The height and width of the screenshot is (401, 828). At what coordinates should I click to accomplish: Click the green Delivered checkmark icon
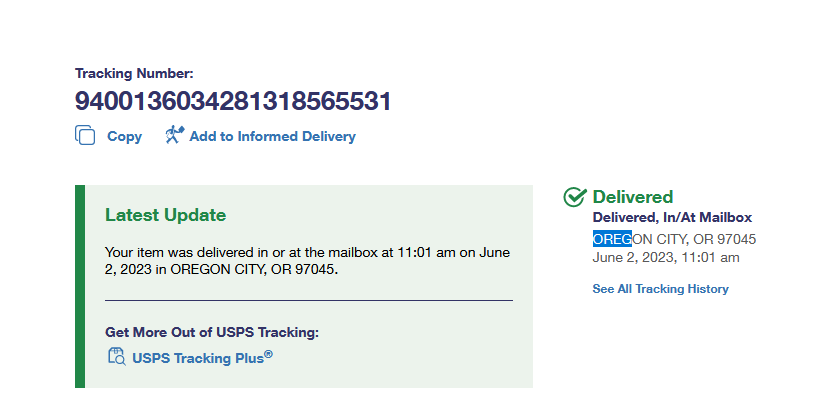(x=574, y=197)
